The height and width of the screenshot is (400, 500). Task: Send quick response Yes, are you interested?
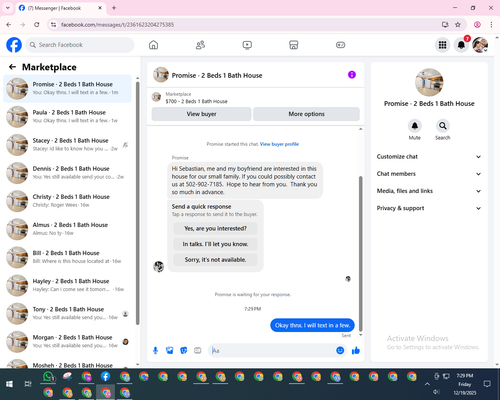coord(215,229)
